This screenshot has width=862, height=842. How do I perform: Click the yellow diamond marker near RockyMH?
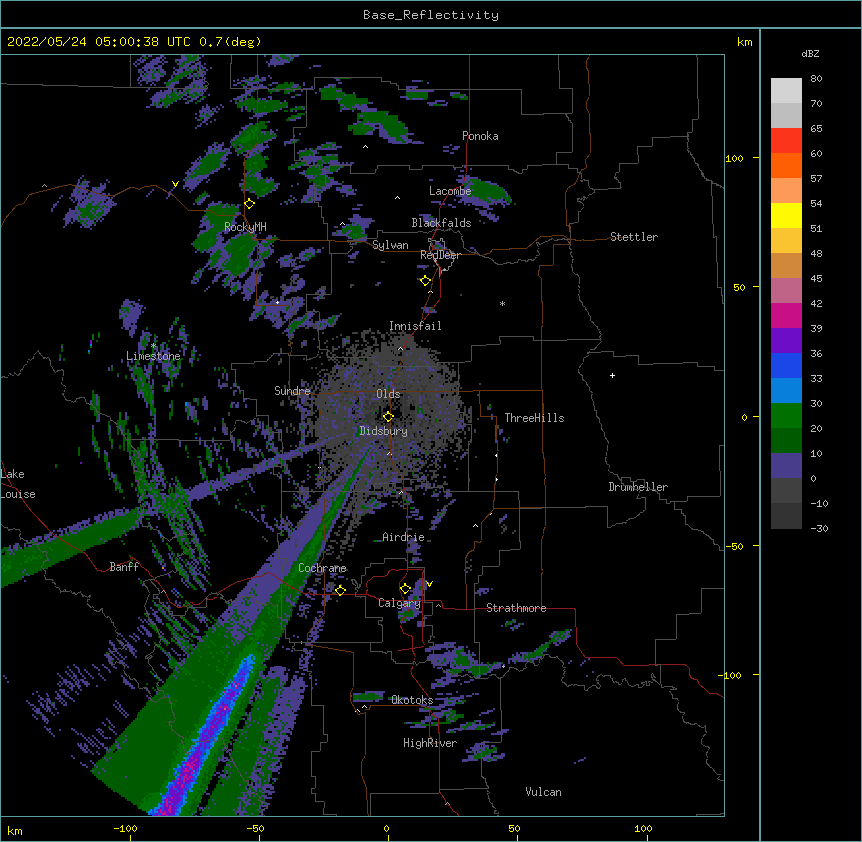pos(250,204)
